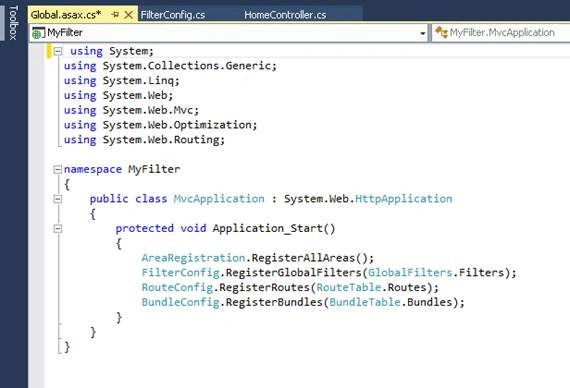Open the MyFilter.MvcApplication type dropdown

coord(502,33)
